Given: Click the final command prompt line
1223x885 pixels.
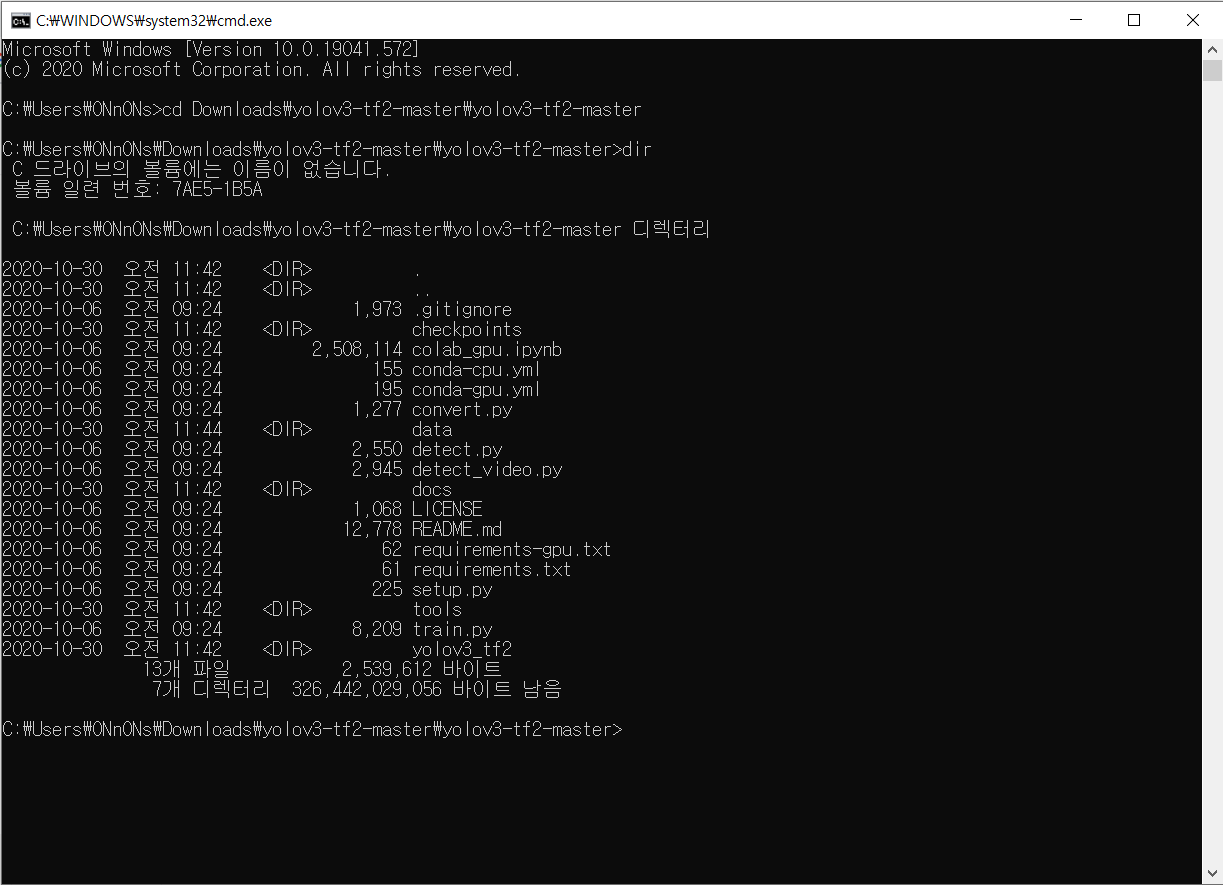Looking at the screenshot, I should [x=312, y=730].
